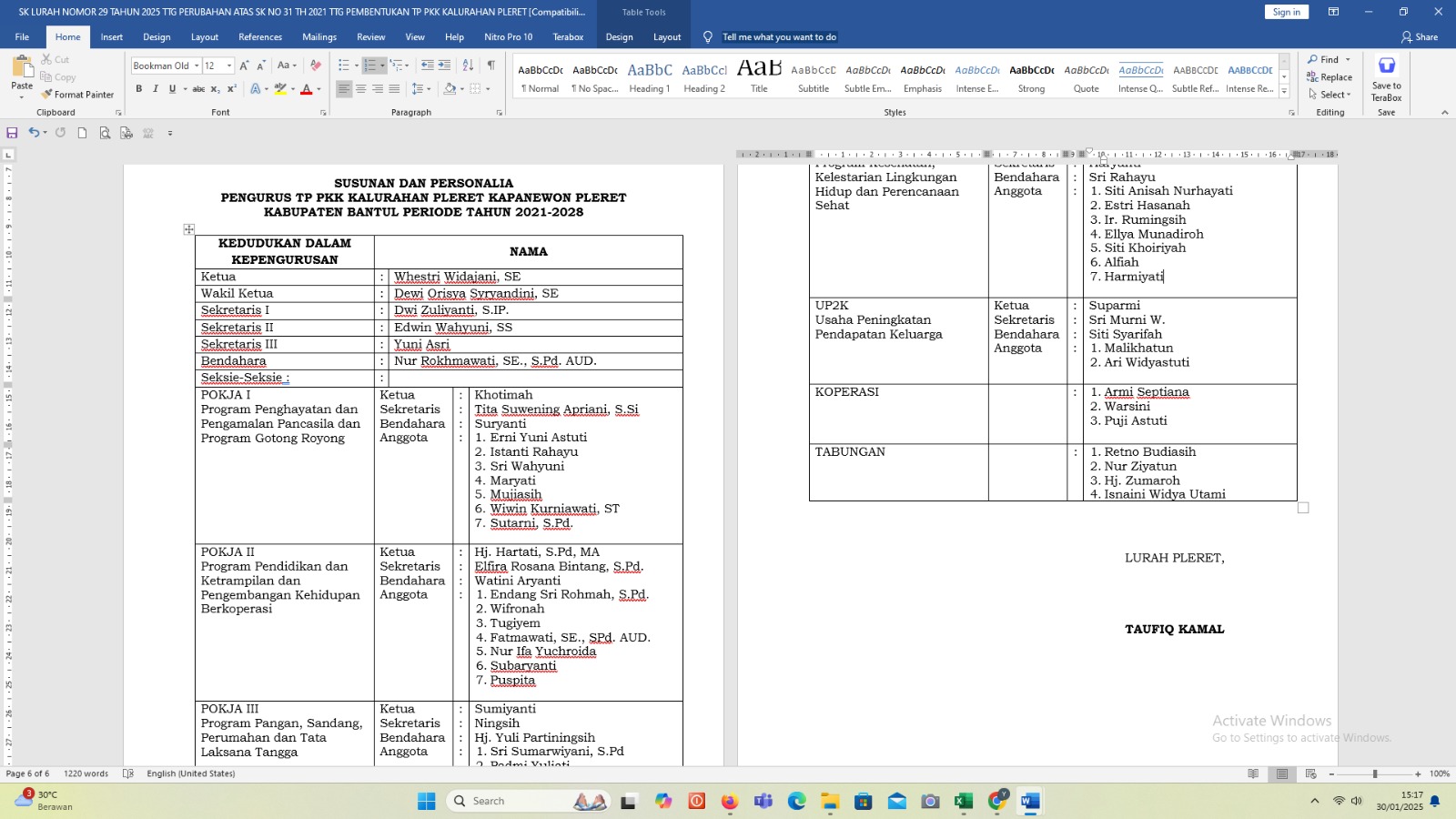The image size is (1456, 819).
Task: Click the Sign in button
Action: click(1286, 12)
